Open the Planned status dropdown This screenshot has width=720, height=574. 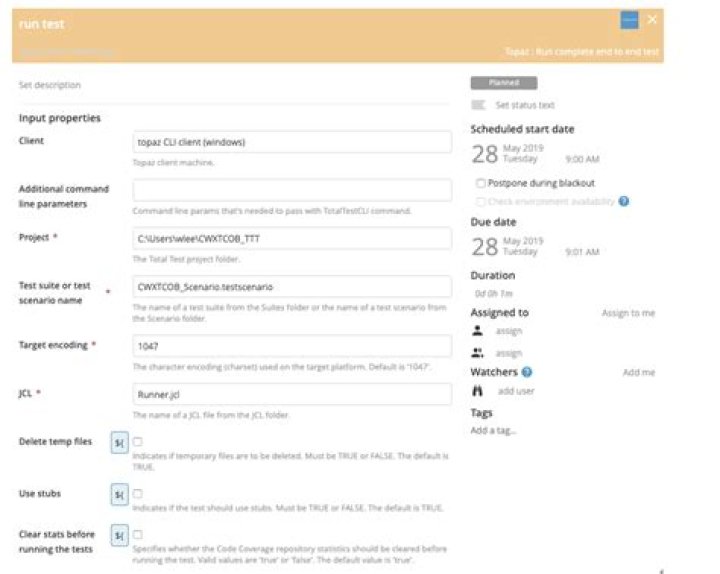pos(504,83)
